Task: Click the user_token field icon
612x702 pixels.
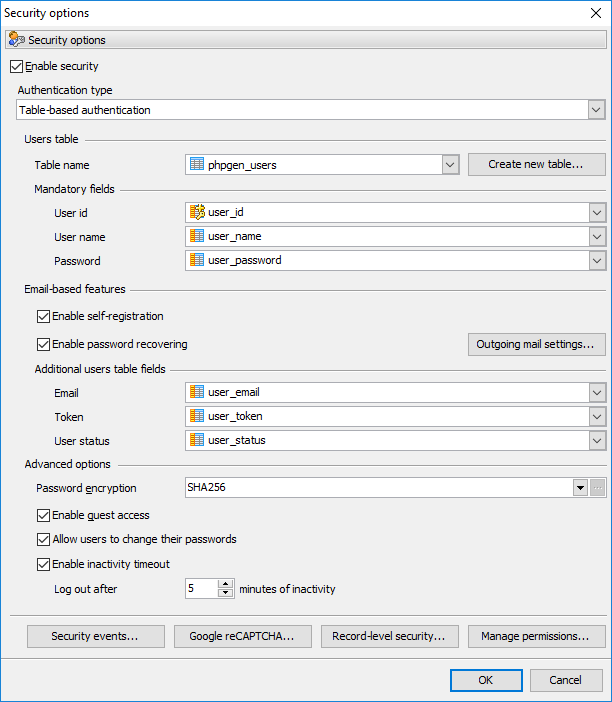Action: point(197,416)
